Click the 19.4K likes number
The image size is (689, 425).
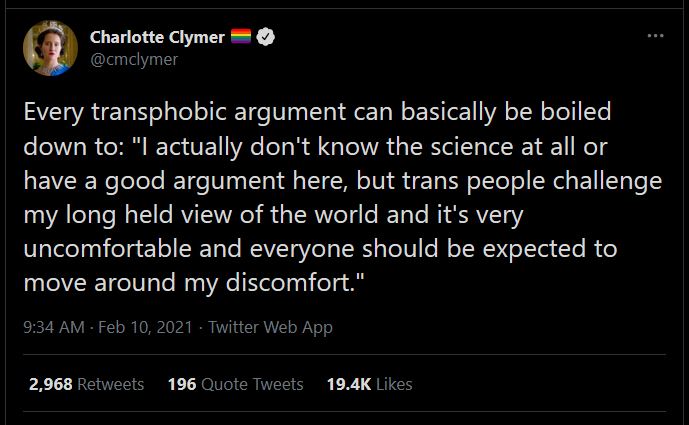[347, 384]
